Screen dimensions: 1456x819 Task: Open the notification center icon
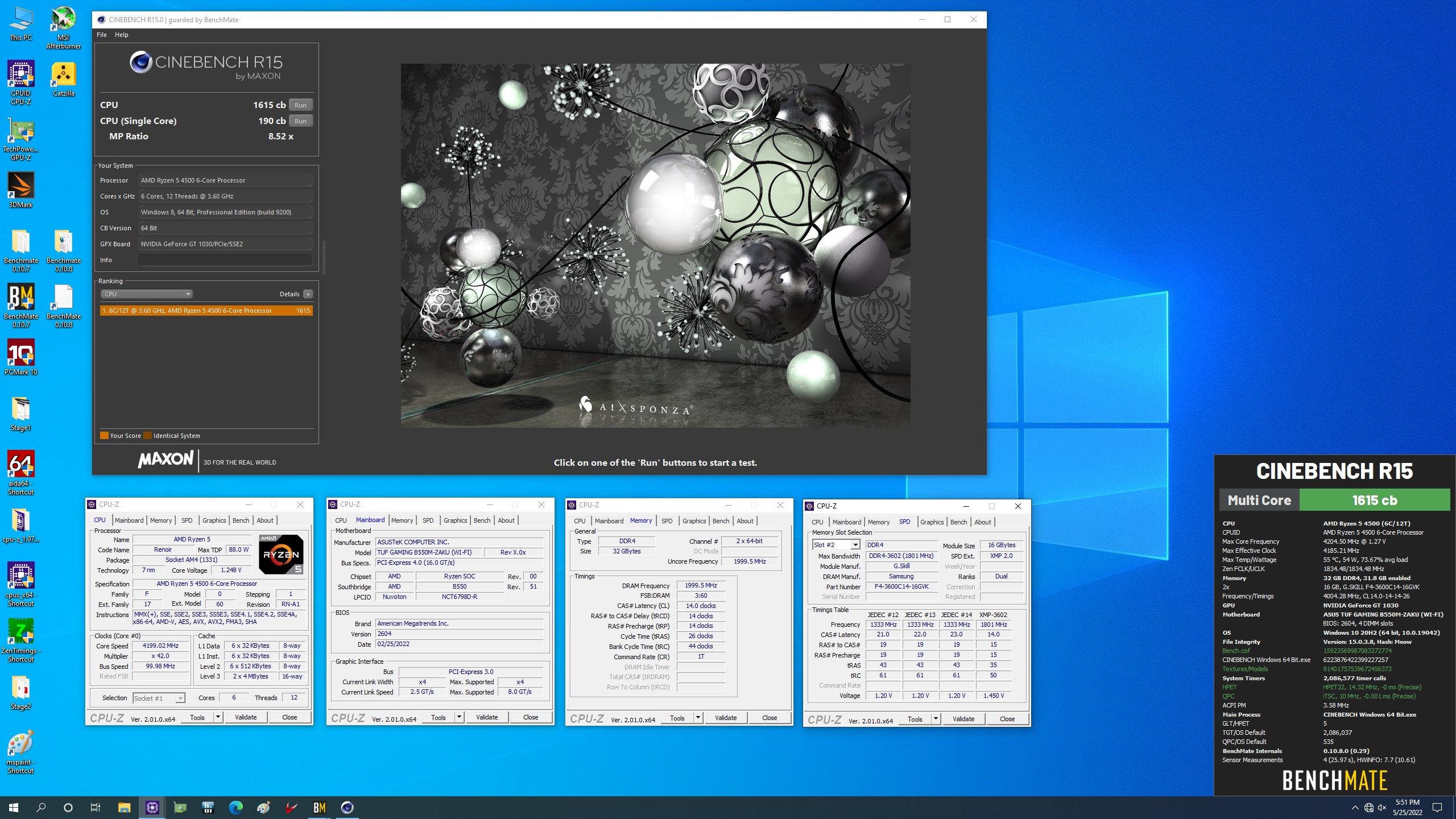click(x=1437, y=807)
